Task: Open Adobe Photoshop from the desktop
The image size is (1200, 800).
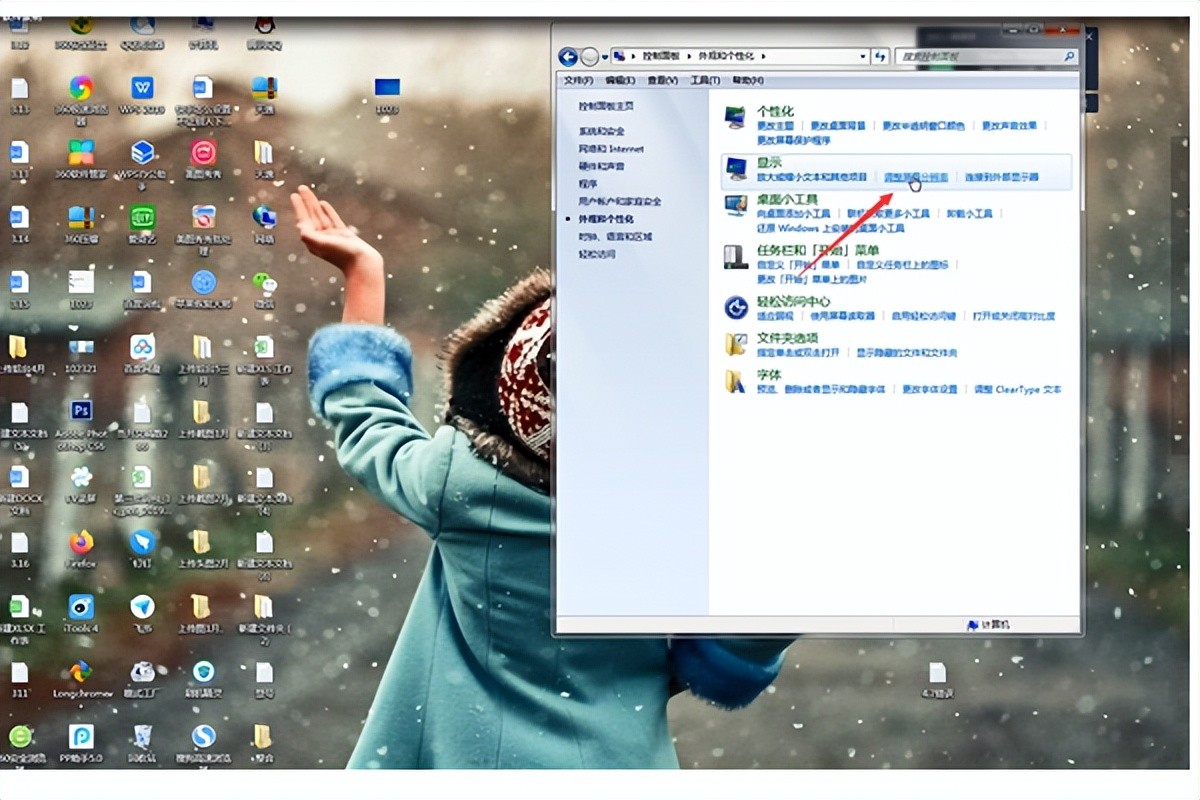Action: [x=81, y=412]
